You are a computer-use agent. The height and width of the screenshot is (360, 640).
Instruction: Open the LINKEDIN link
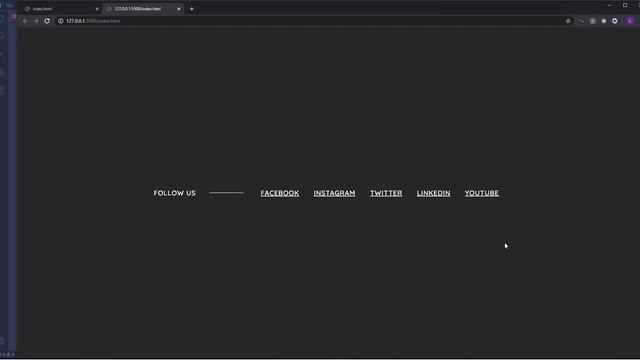[x=433, y=193]
